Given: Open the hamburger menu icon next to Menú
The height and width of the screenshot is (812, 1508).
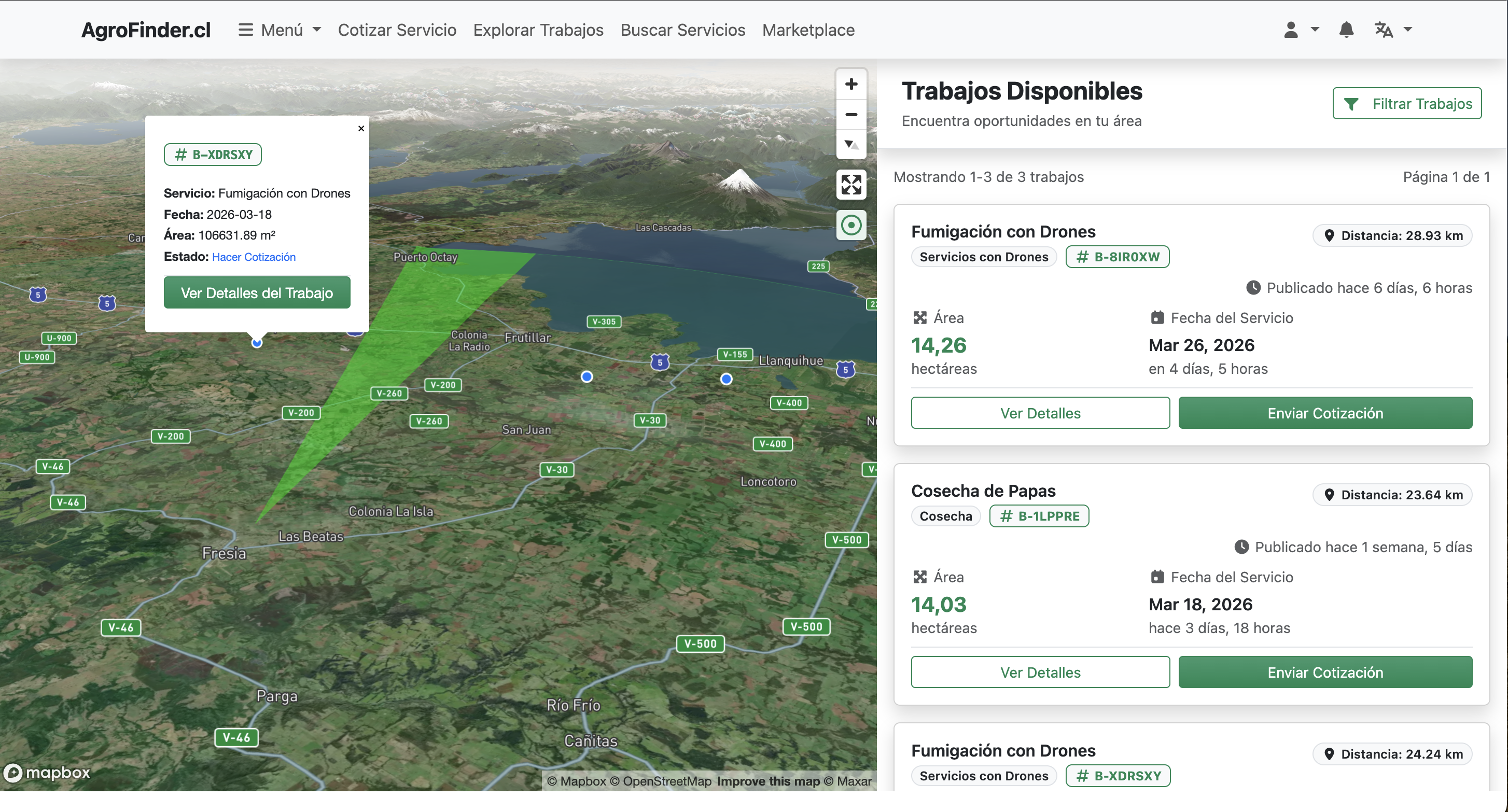Looking at the screenshot, I should coord(245,29).
